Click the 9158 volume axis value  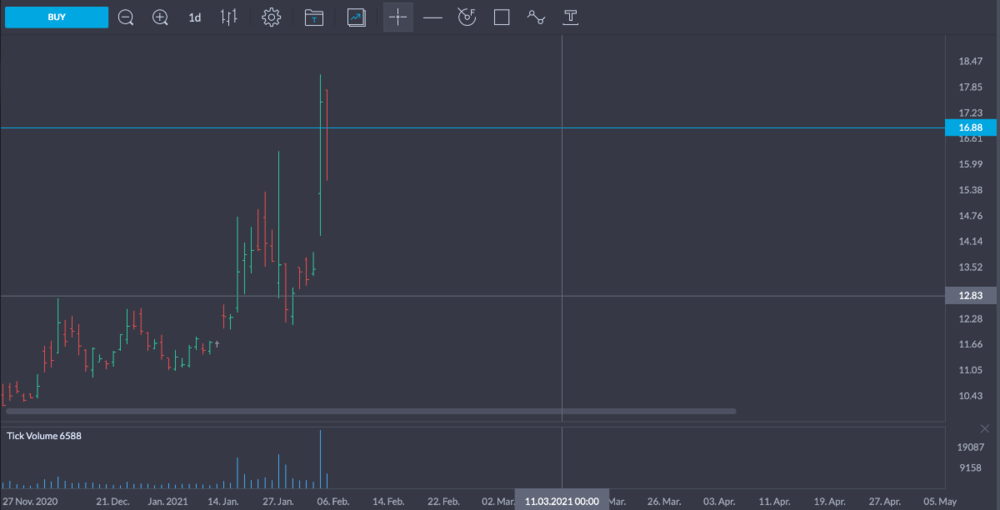point(969,468)
